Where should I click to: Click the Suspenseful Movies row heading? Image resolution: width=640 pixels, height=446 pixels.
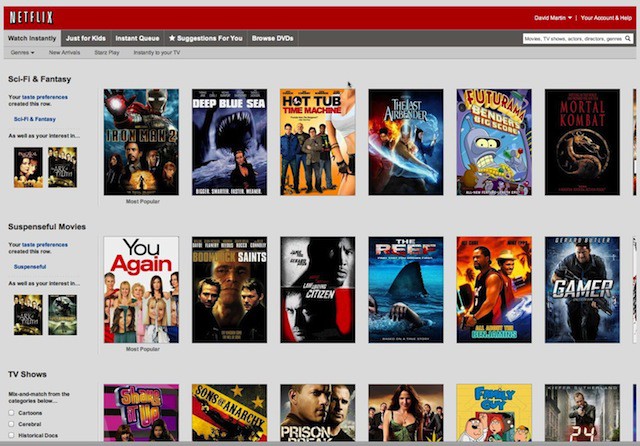click(x=47, y=227)
